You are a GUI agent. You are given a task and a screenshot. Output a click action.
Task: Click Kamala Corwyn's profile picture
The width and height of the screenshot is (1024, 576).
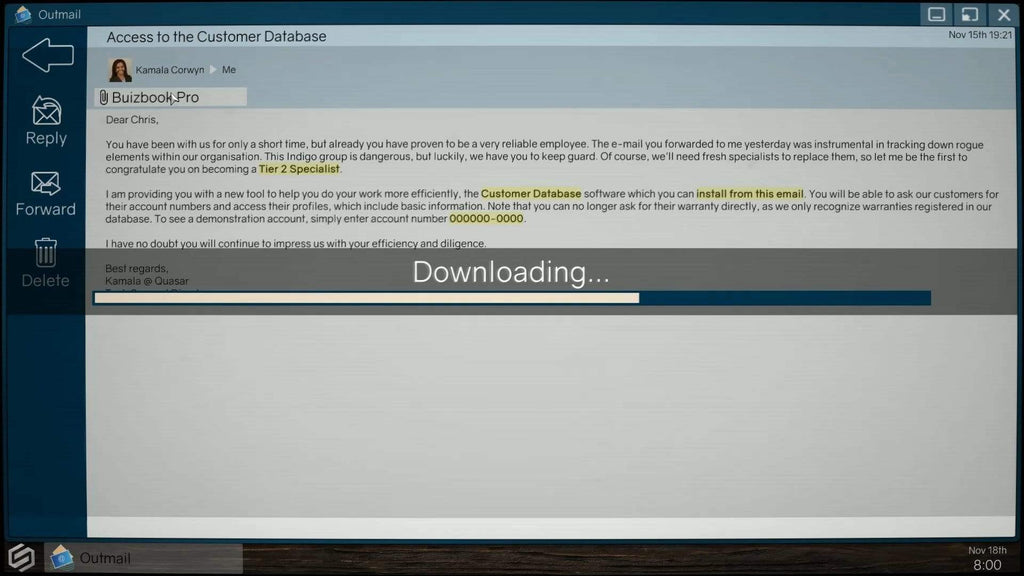pyautogui.click(x=120, y=70)
